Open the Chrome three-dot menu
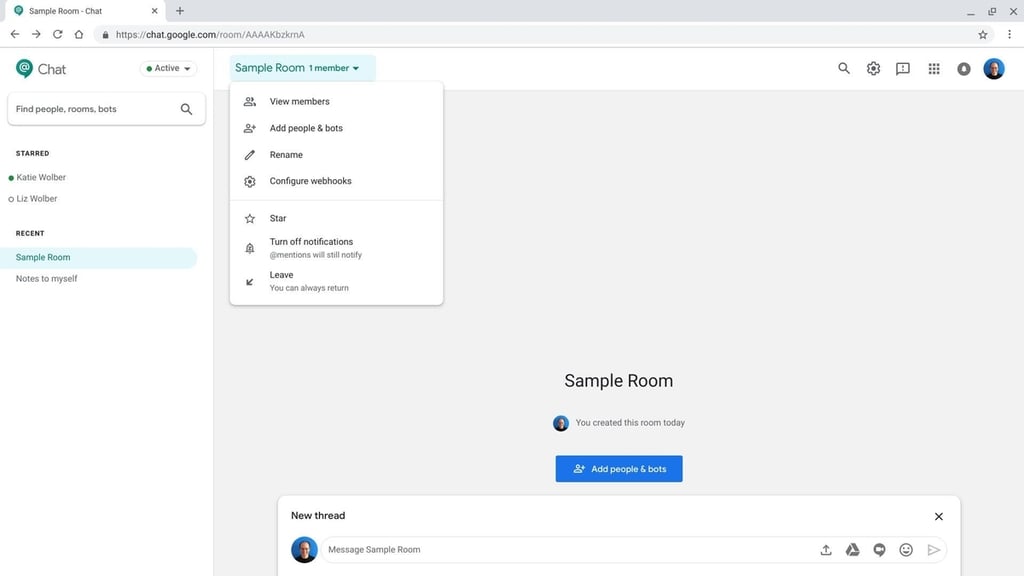1024x576 pixels. (1009, 35)
